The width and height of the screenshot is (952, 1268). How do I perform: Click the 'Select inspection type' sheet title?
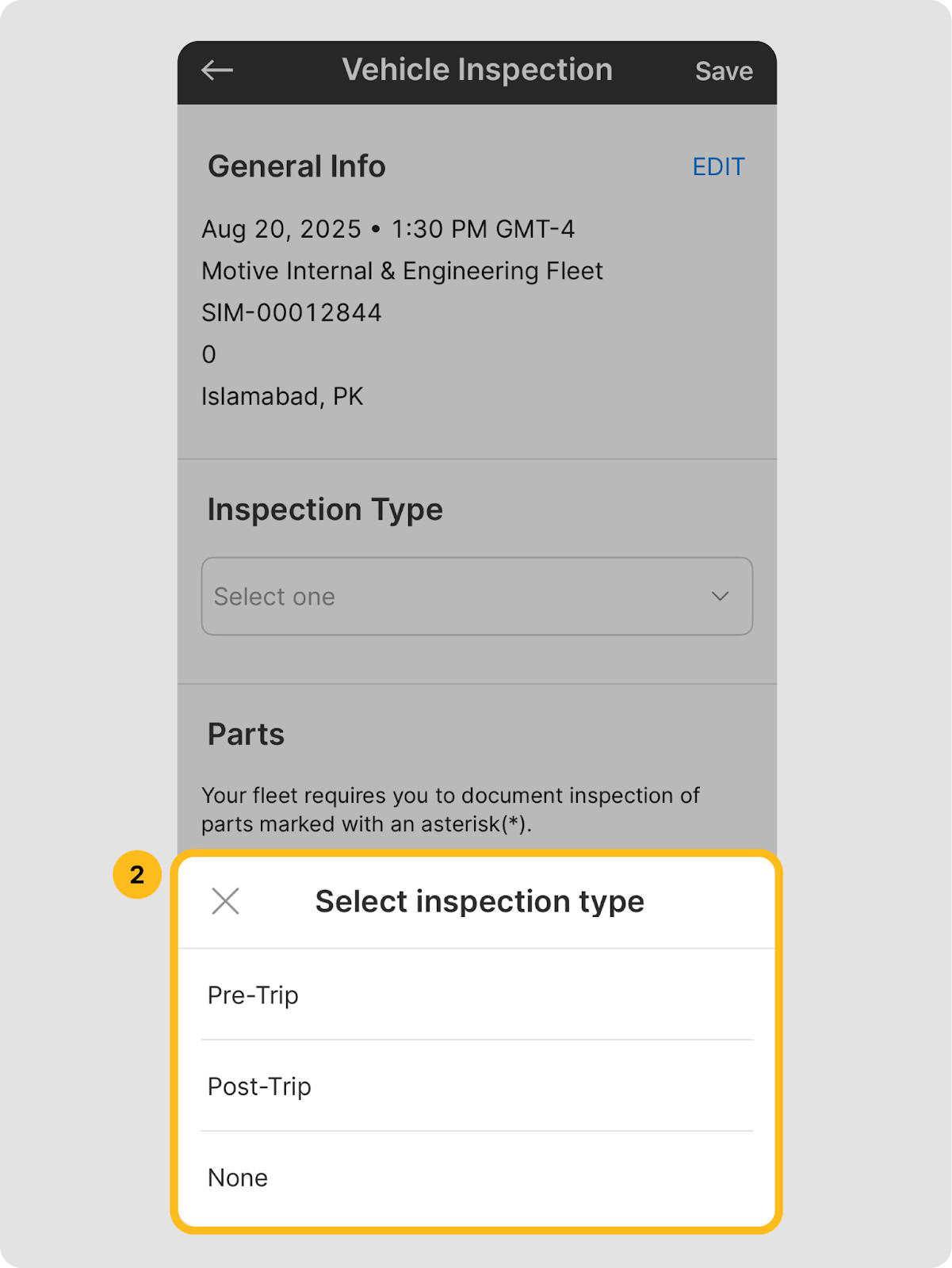pos(480,902)
